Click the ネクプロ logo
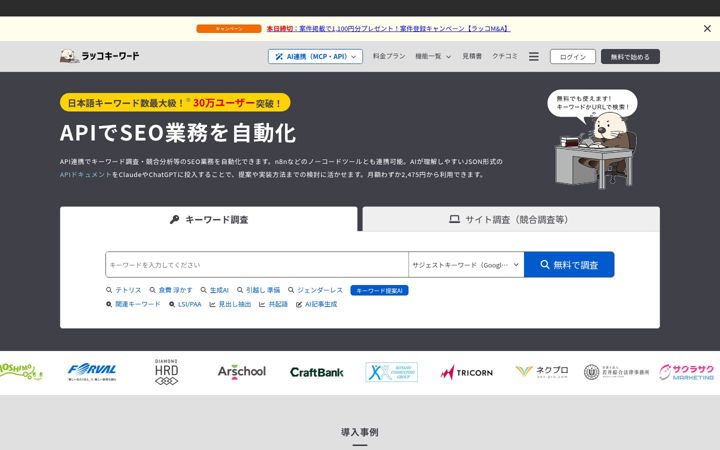This screenshot has width=720, height=450. tap(542, 372)
